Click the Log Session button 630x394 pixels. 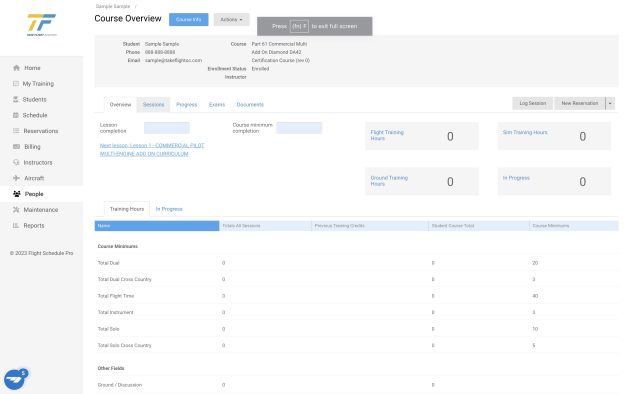click(532, 103)
